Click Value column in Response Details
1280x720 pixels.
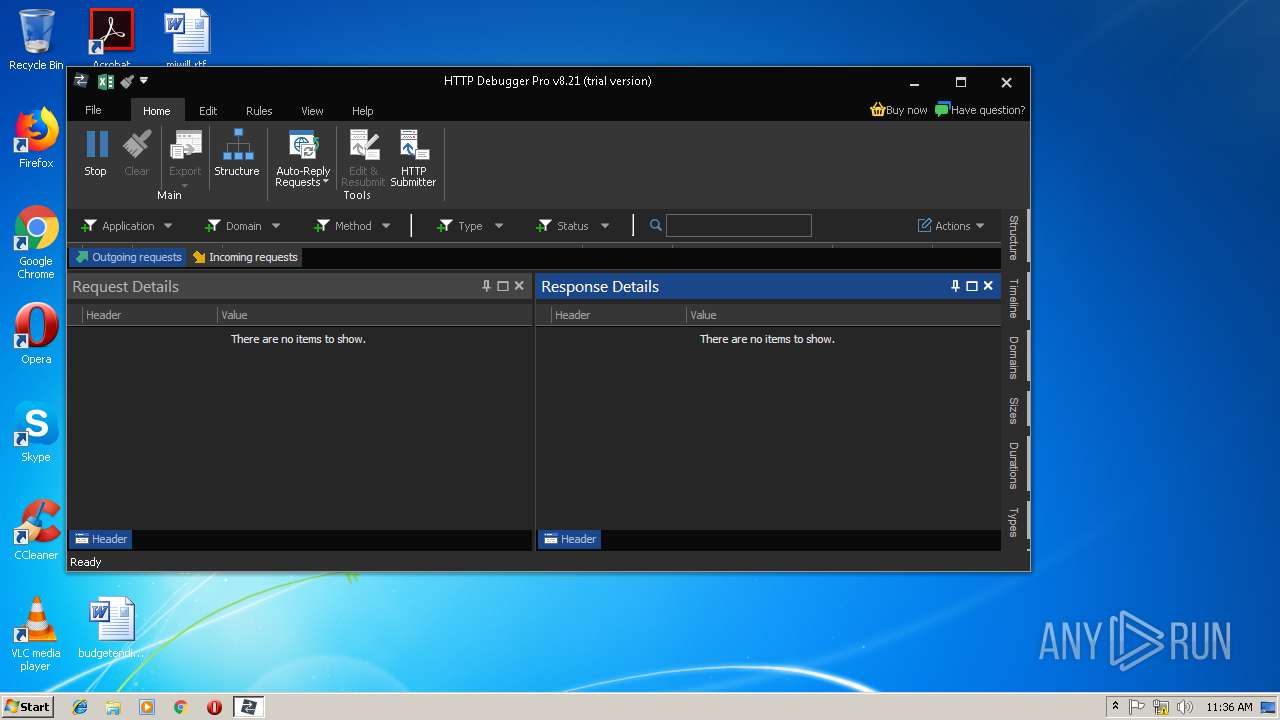(844, 315)
